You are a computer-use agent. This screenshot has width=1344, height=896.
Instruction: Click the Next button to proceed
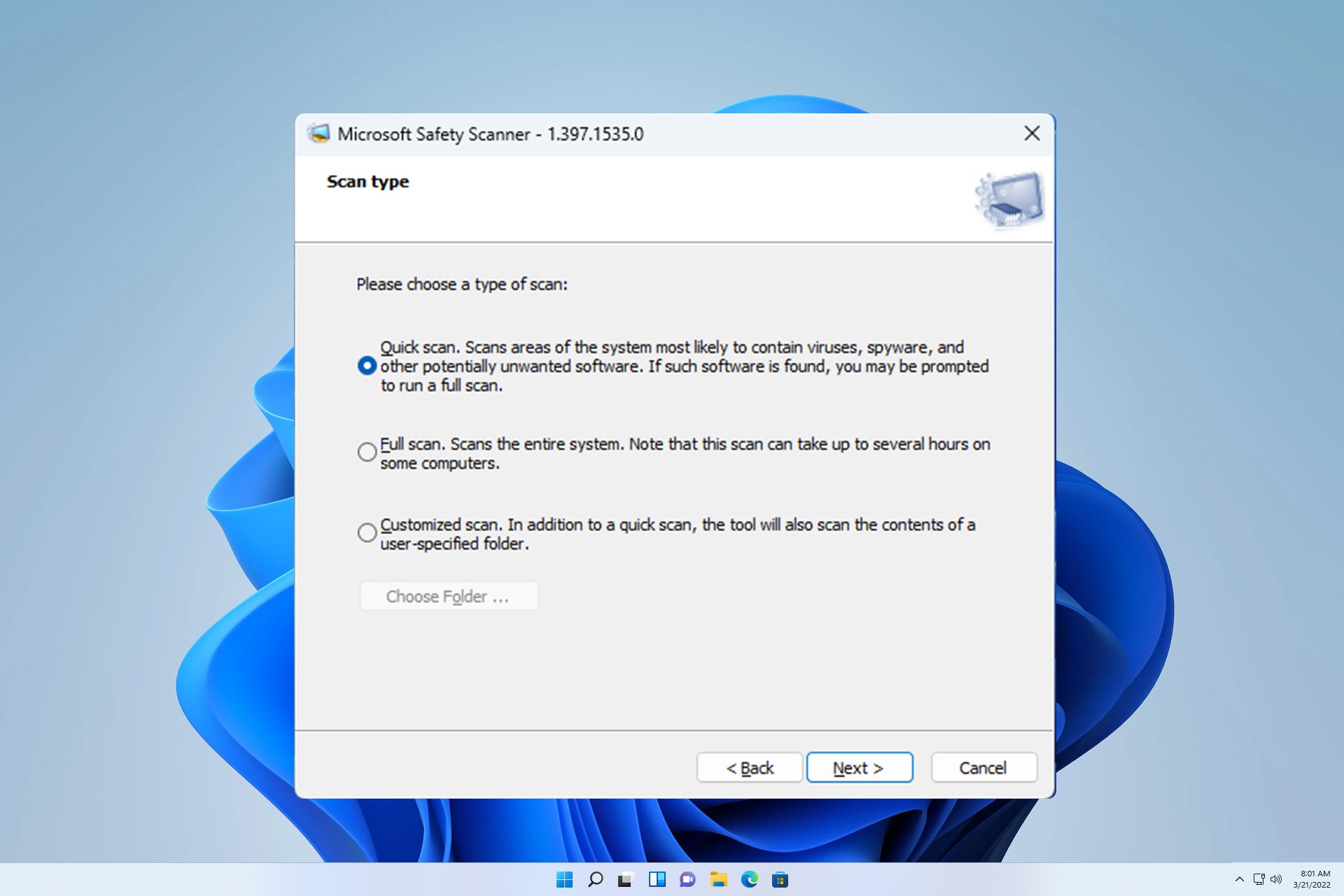[x=859, y=767]
